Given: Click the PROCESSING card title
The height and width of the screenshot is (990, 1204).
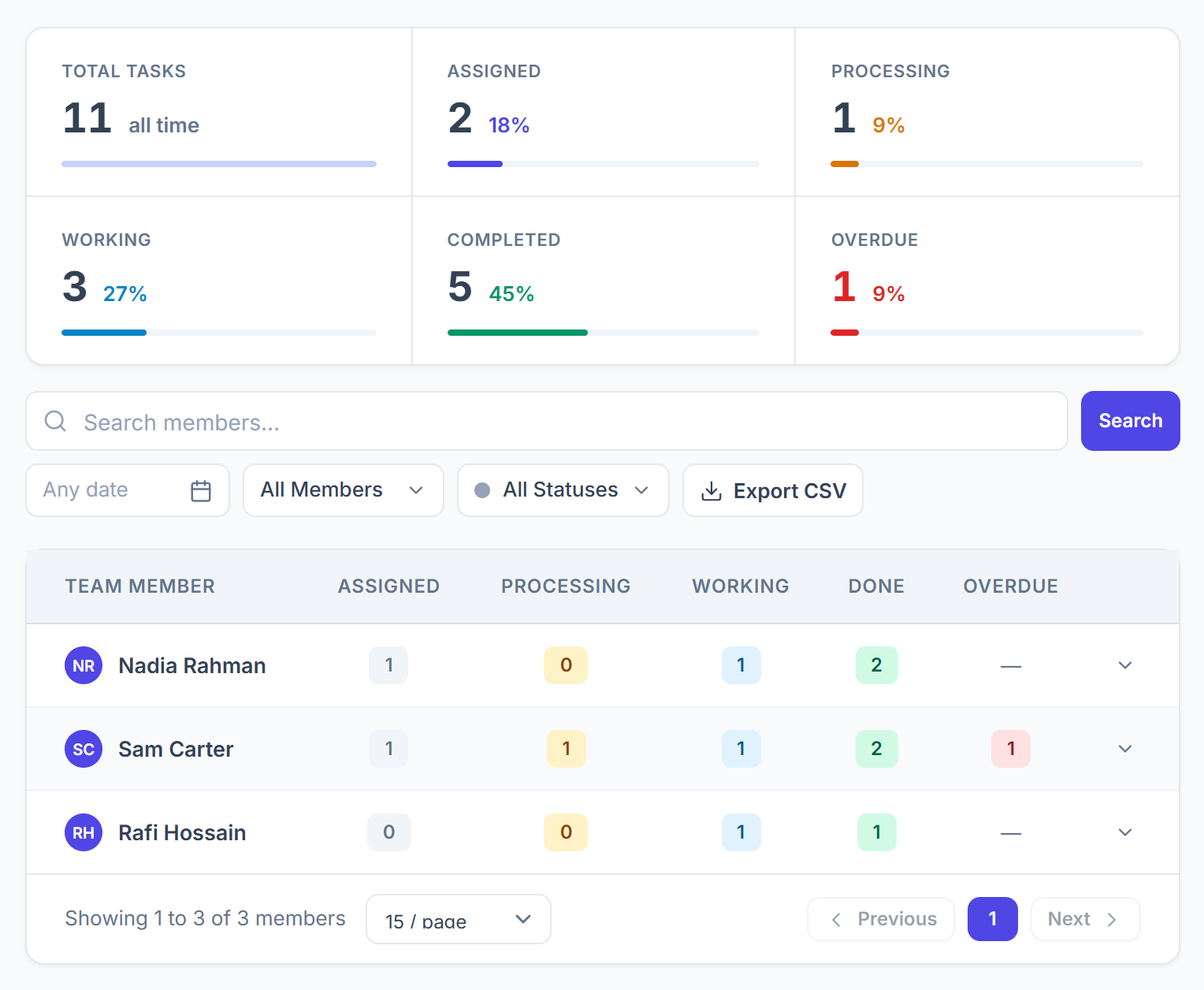Looking at the screenshot, I should click(x=890, y=71).
